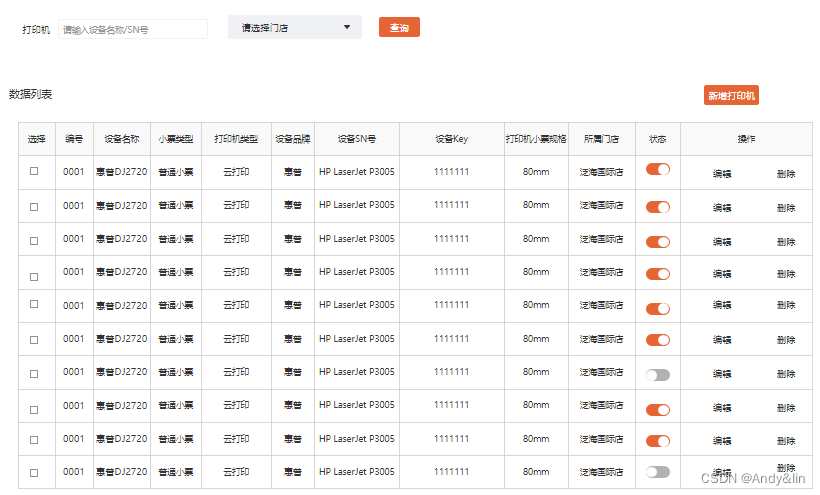Click 编辑 in the sixth row
The image size is (820, 495).
(722, 340)
